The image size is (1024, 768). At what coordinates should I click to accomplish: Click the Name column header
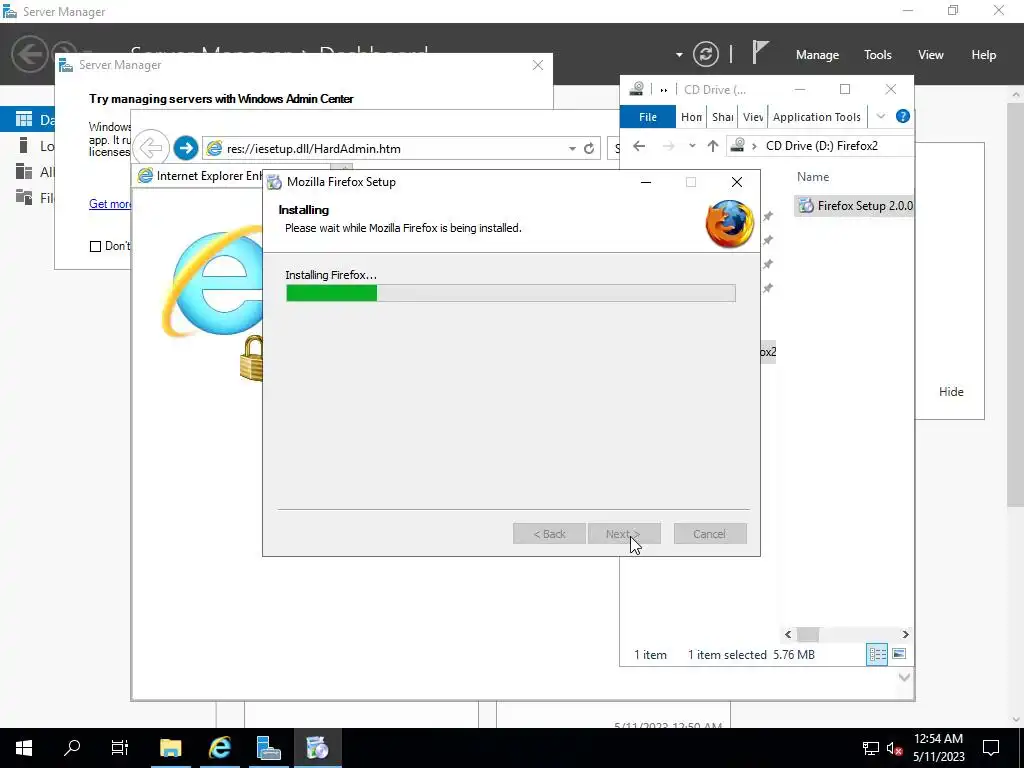tap(813, 176)
